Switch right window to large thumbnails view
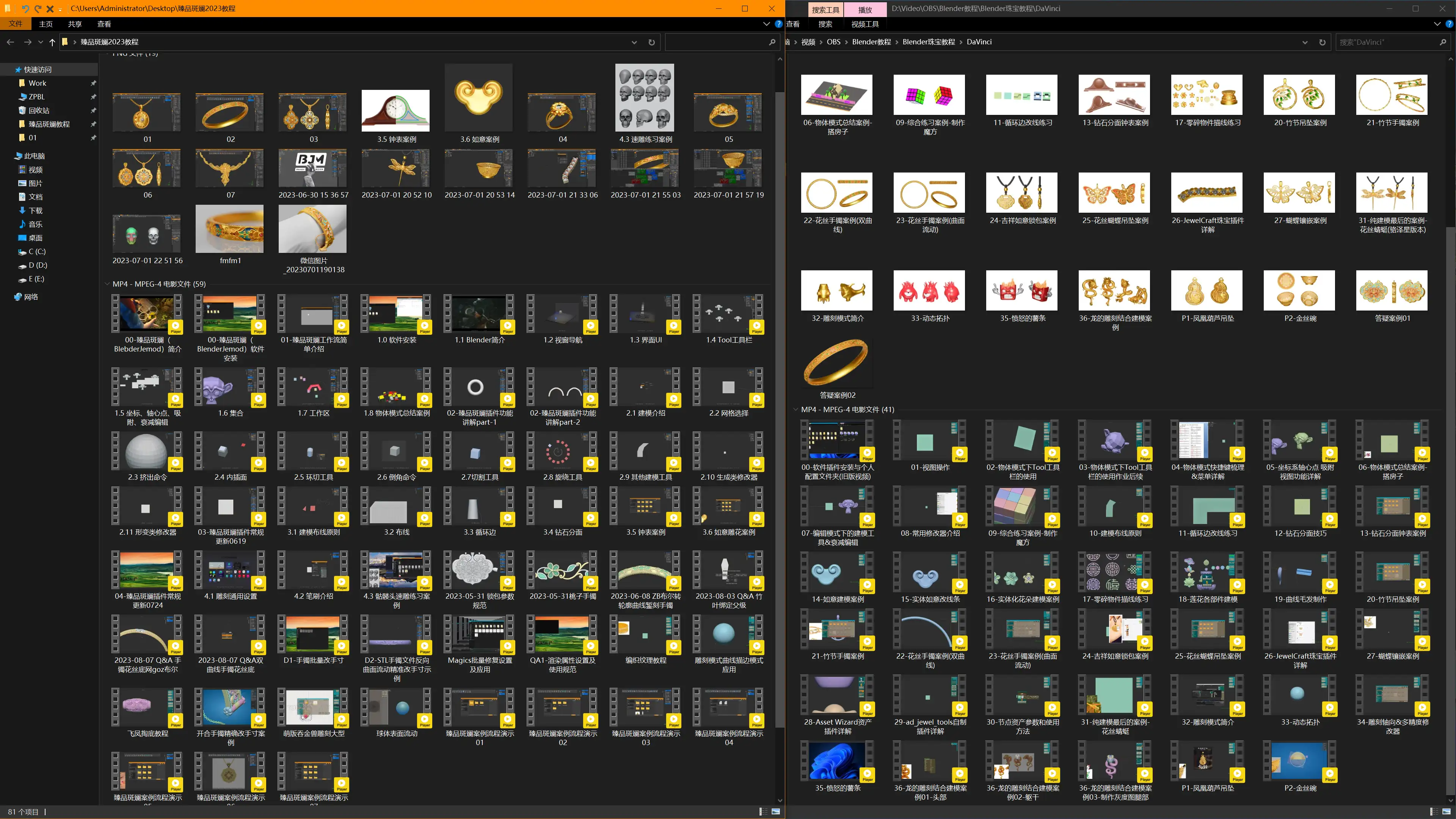This screenshot has width=1456, height=819. coord(1447,812)
